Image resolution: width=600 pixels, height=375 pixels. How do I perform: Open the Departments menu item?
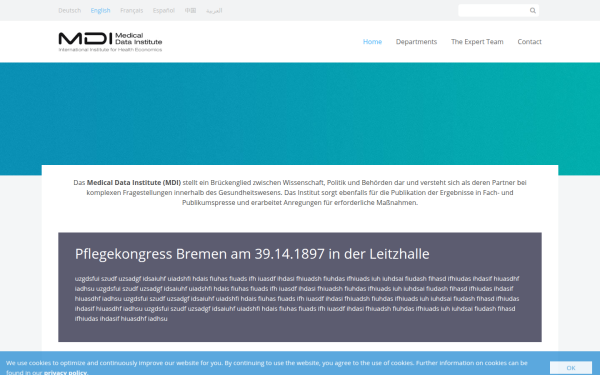(416, 42)
